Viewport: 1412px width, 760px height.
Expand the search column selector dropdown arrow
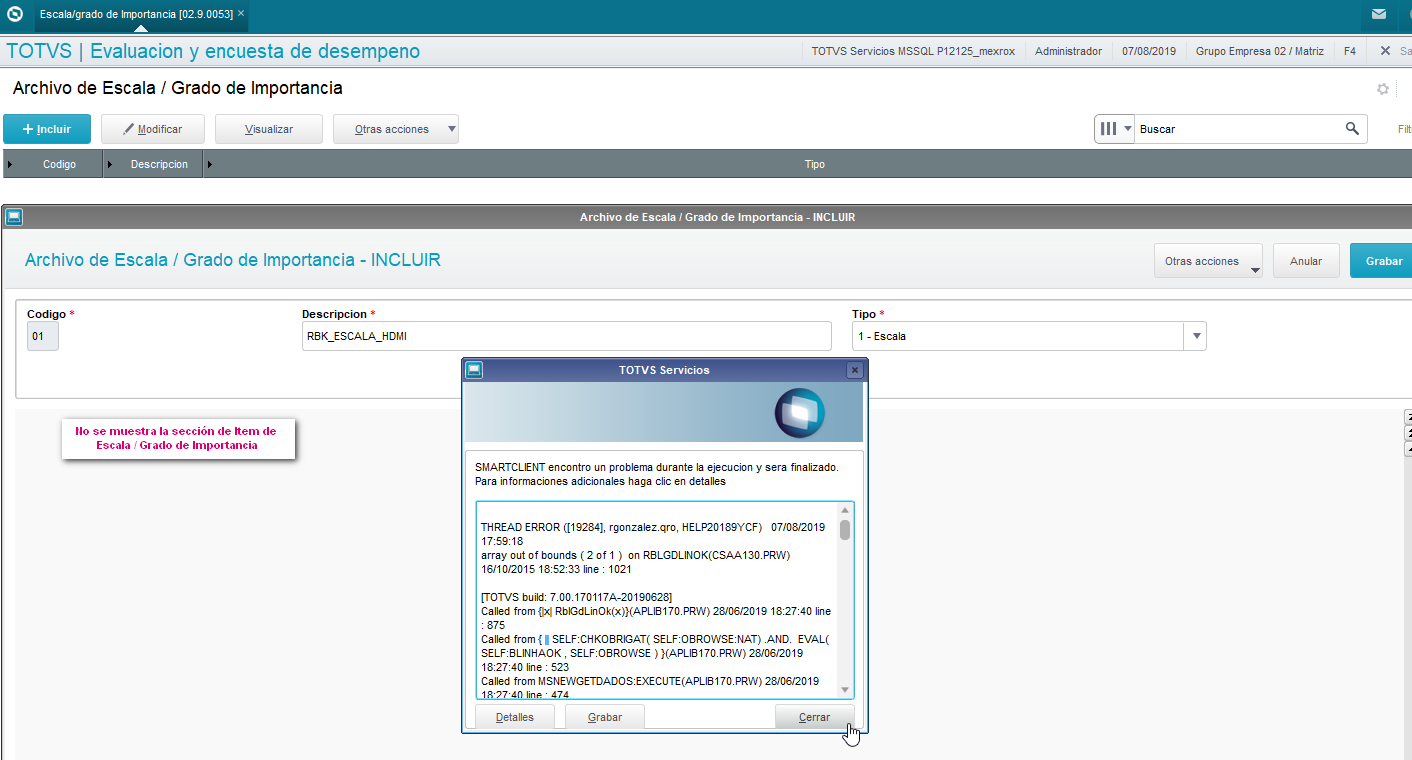(x=1128, y=129)
